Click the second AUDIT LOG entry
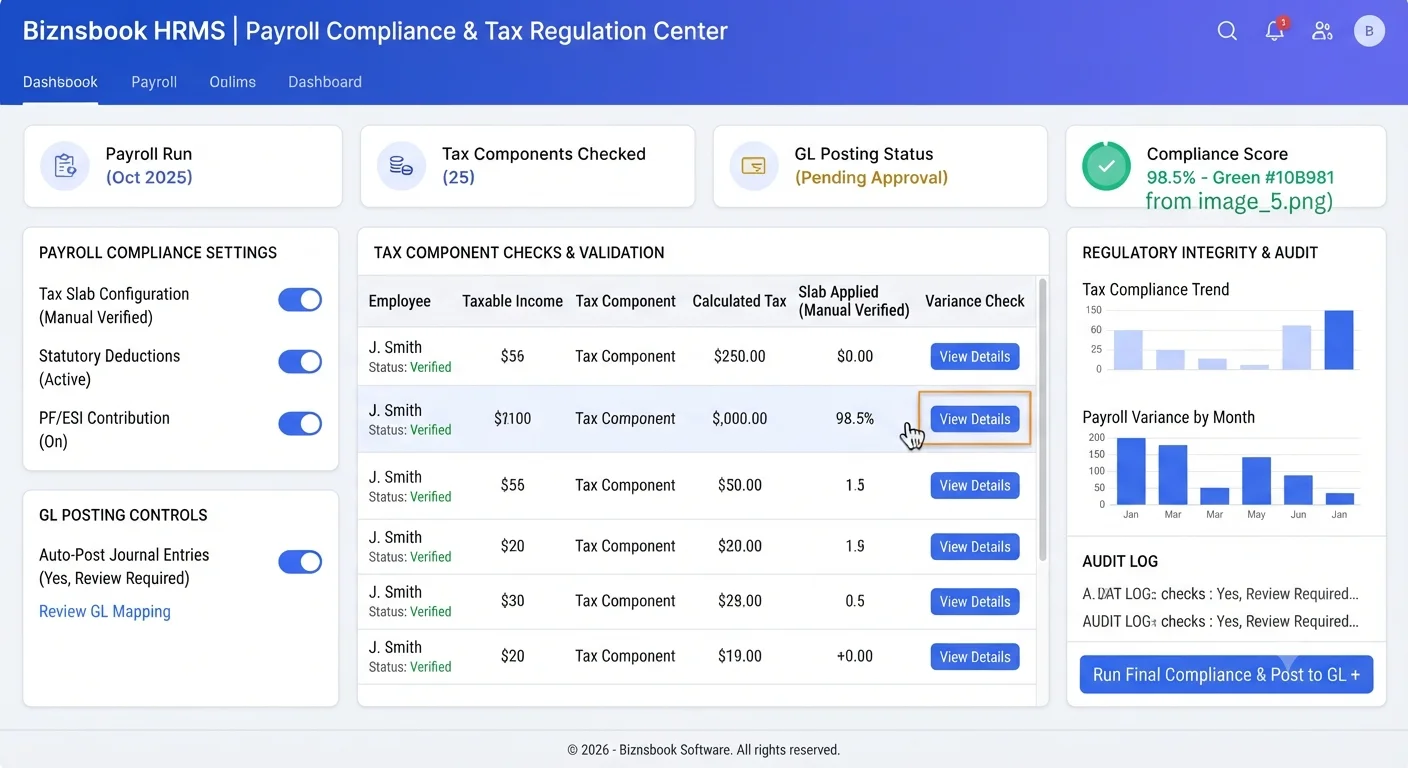 [x=1220, y=621]
